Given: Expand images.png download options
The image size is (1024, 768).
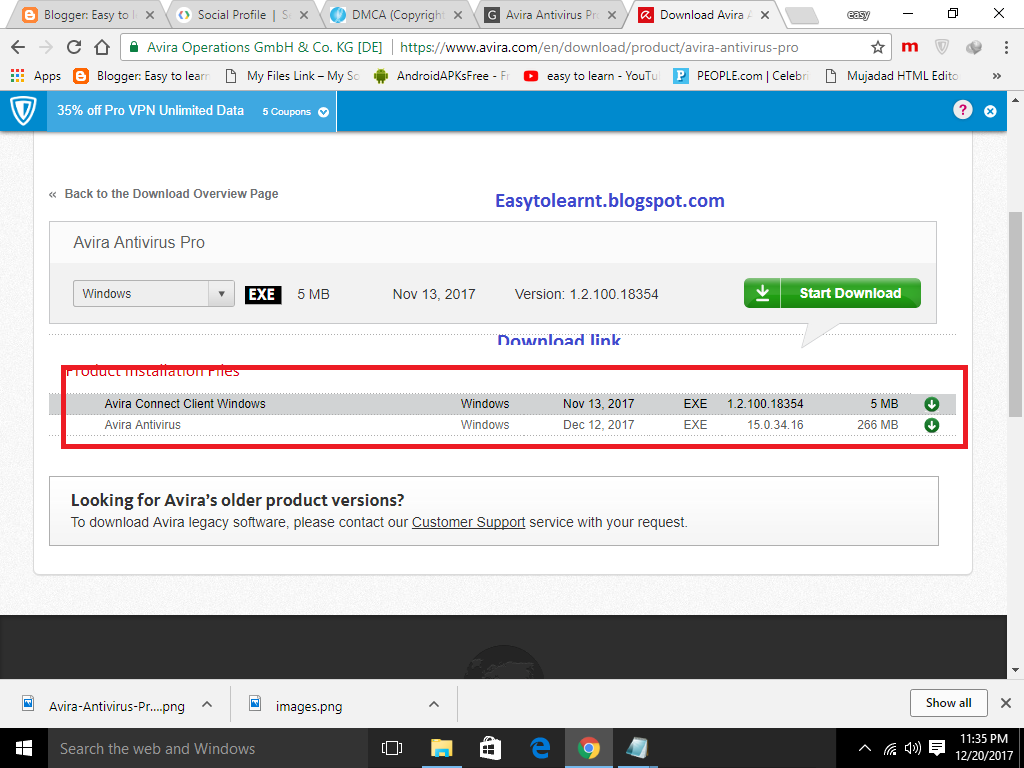Looking at the screenshot, I should 434,705.
